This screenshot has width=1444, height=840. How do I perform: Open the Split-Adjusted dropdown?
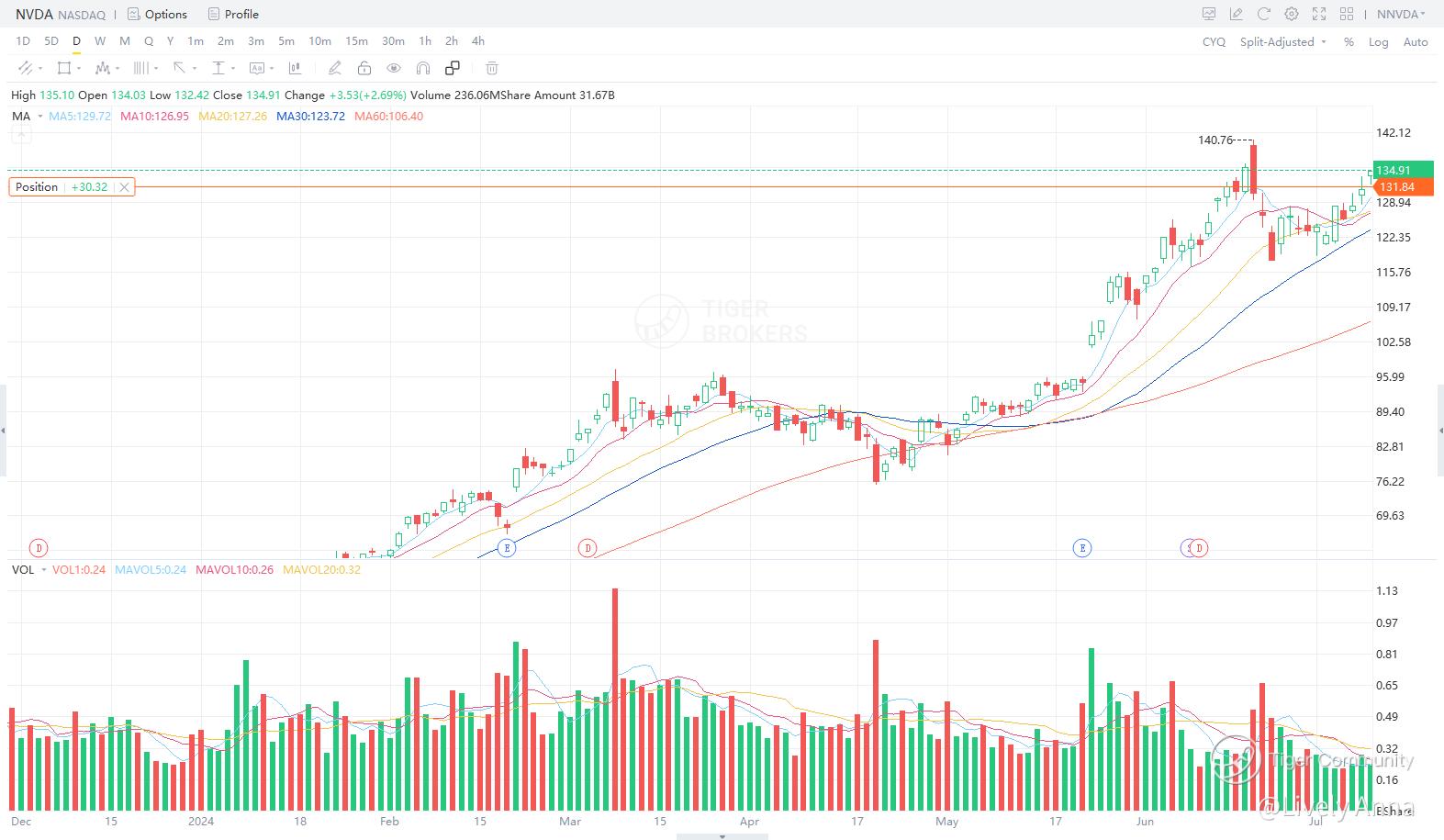[x=1283, y=42]
